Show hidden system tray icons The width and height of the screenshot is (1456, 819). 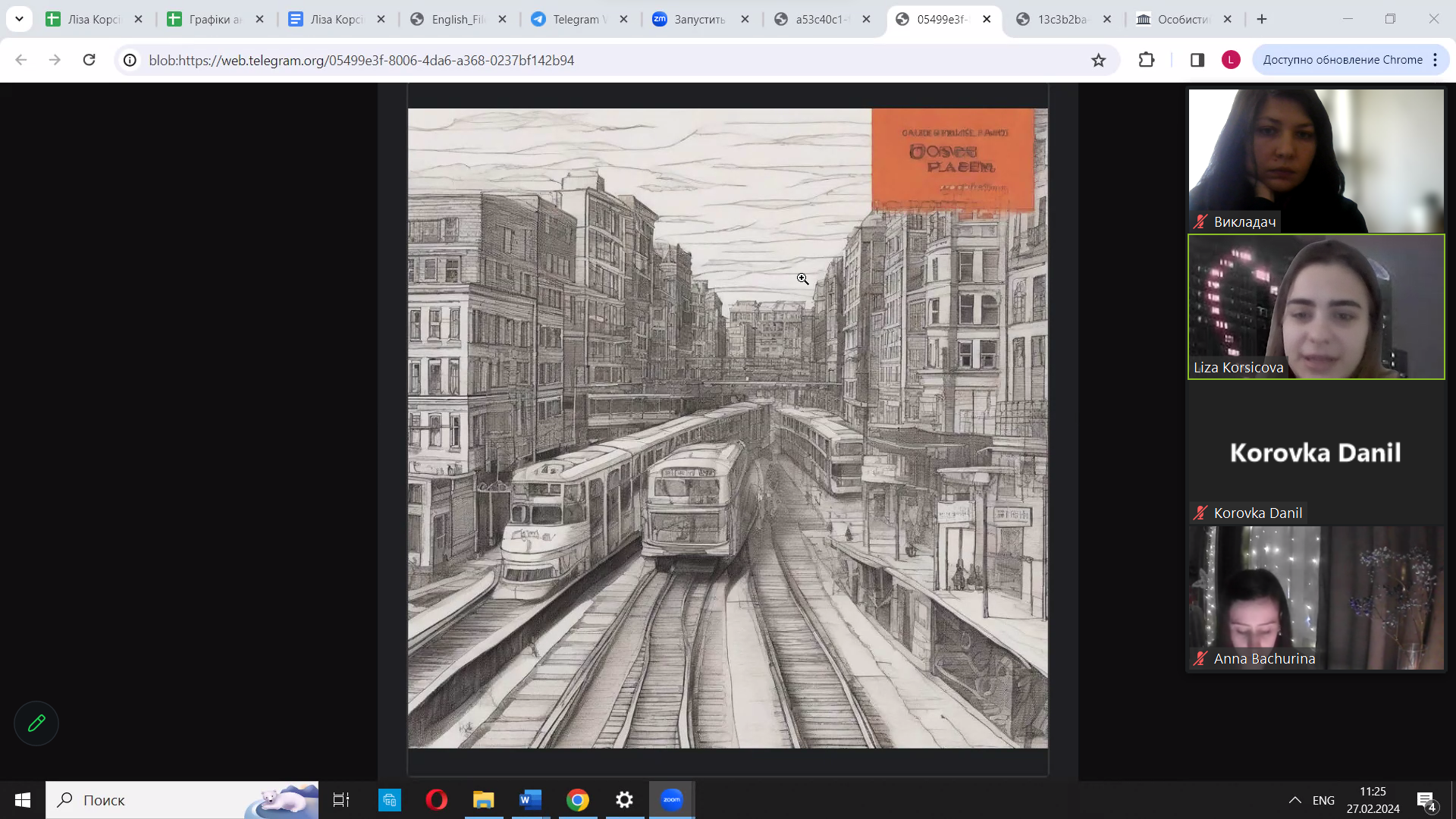click(1295, 800)
